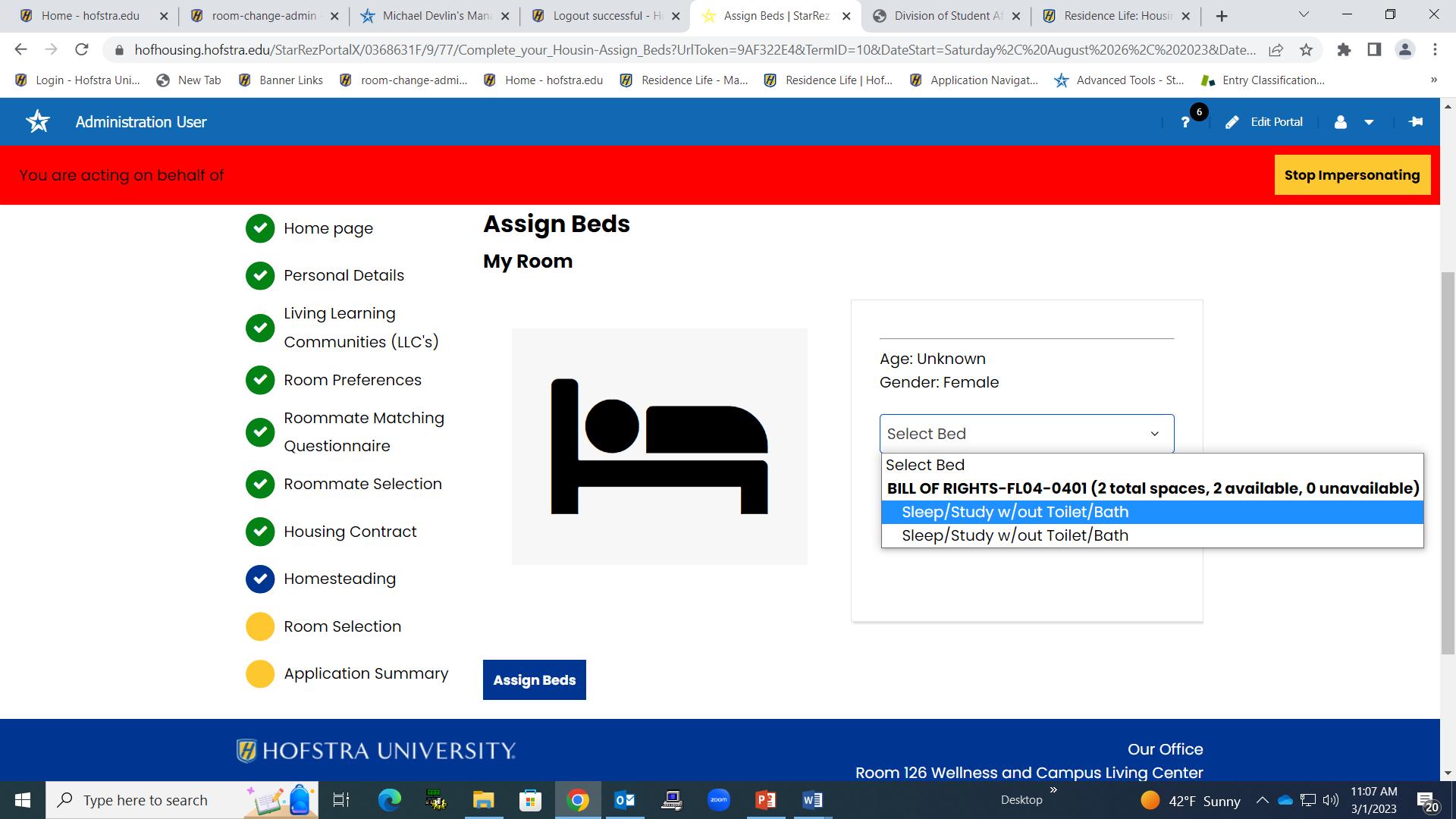
Task: Open the help question mark icon
Action: tap(1185, 122)
